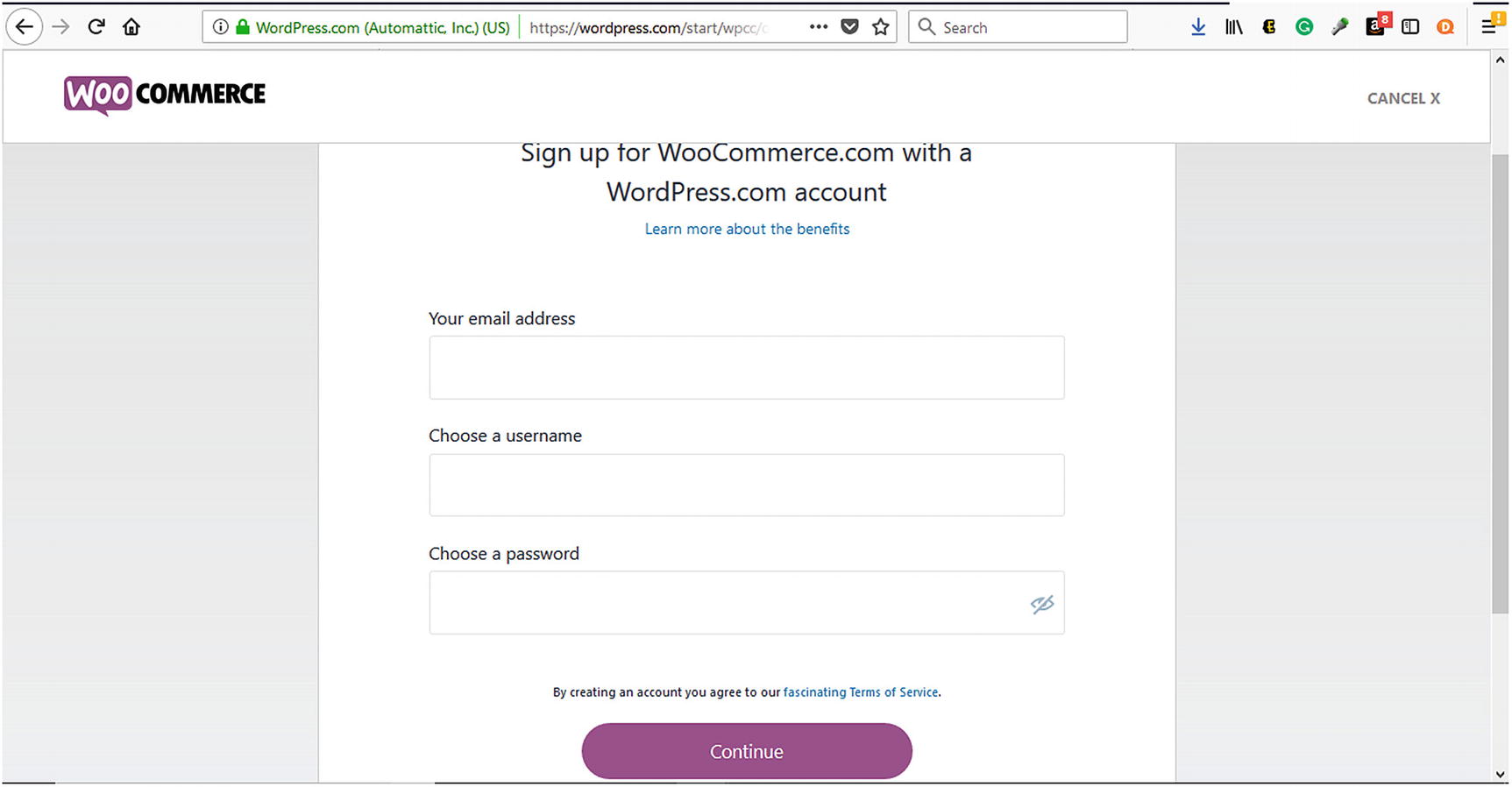Toggle the sidebar view icon

click(1410, 27)
